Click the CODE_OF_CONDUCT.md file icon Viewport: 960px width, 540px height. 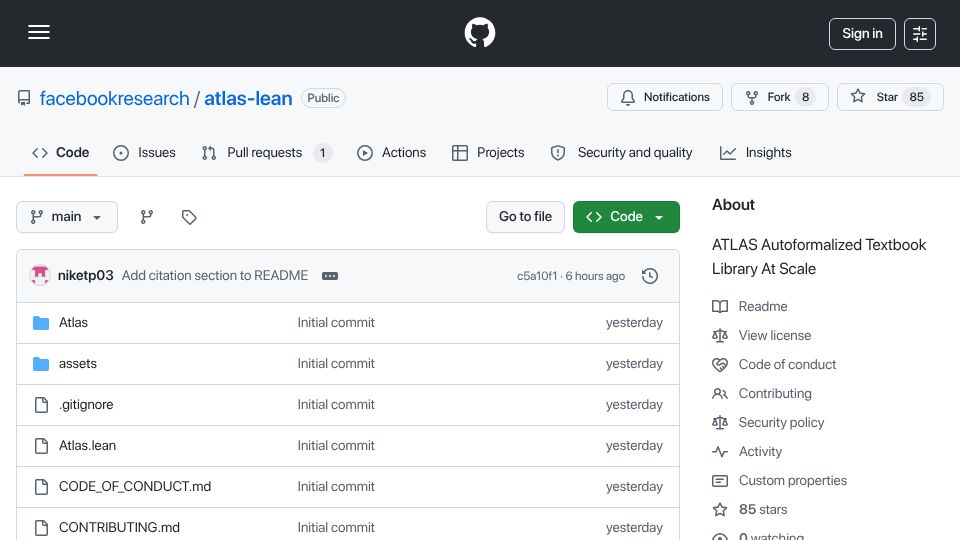[41, 487]
